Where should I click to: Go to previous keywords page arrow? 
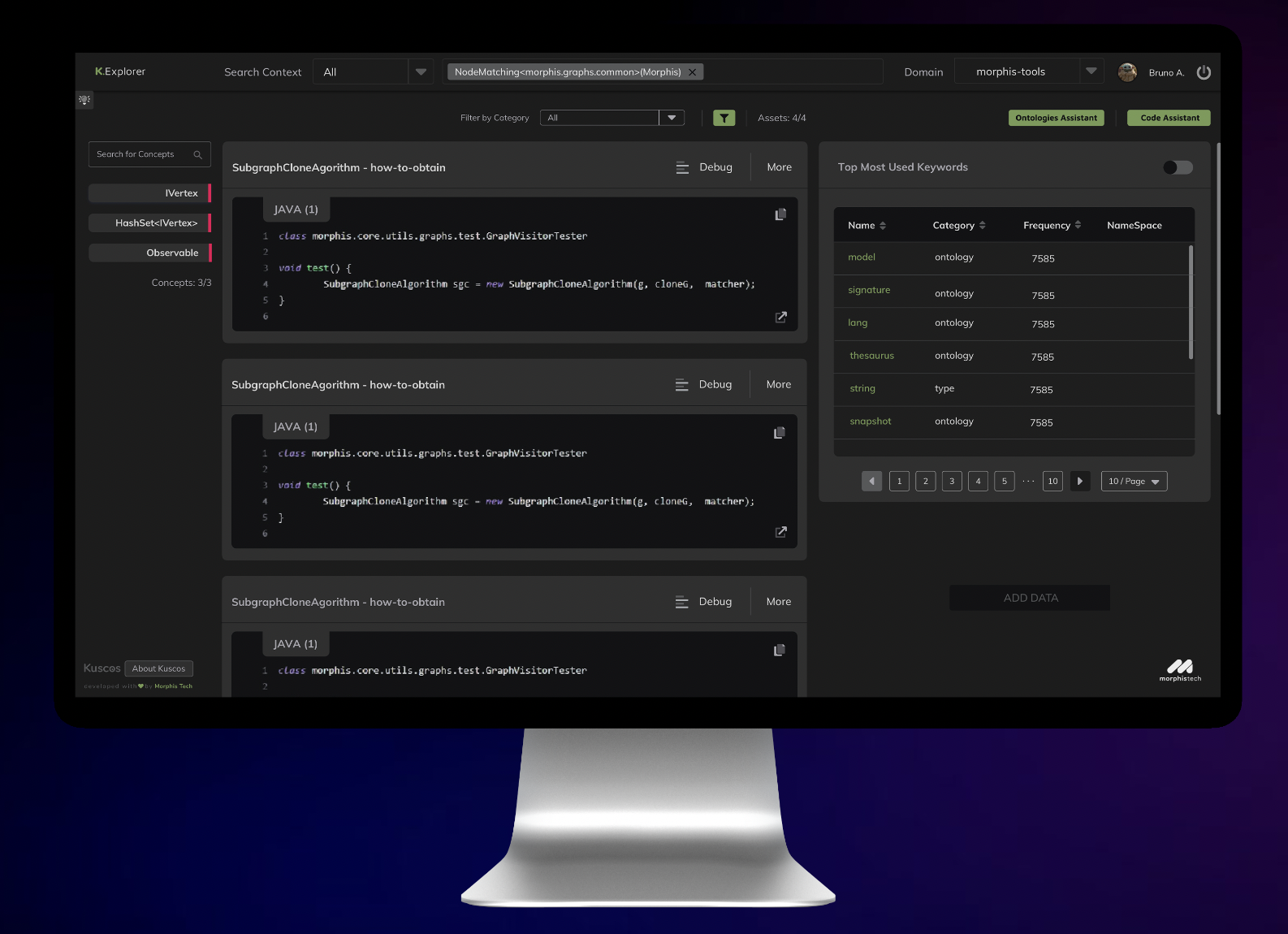(871, 481)
